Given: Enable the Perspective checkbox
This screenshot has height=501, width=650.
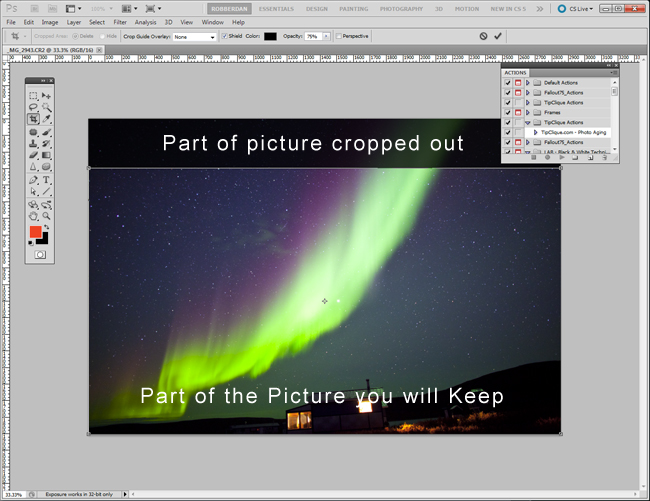Looking at the screenshot, I should point(340,36).
